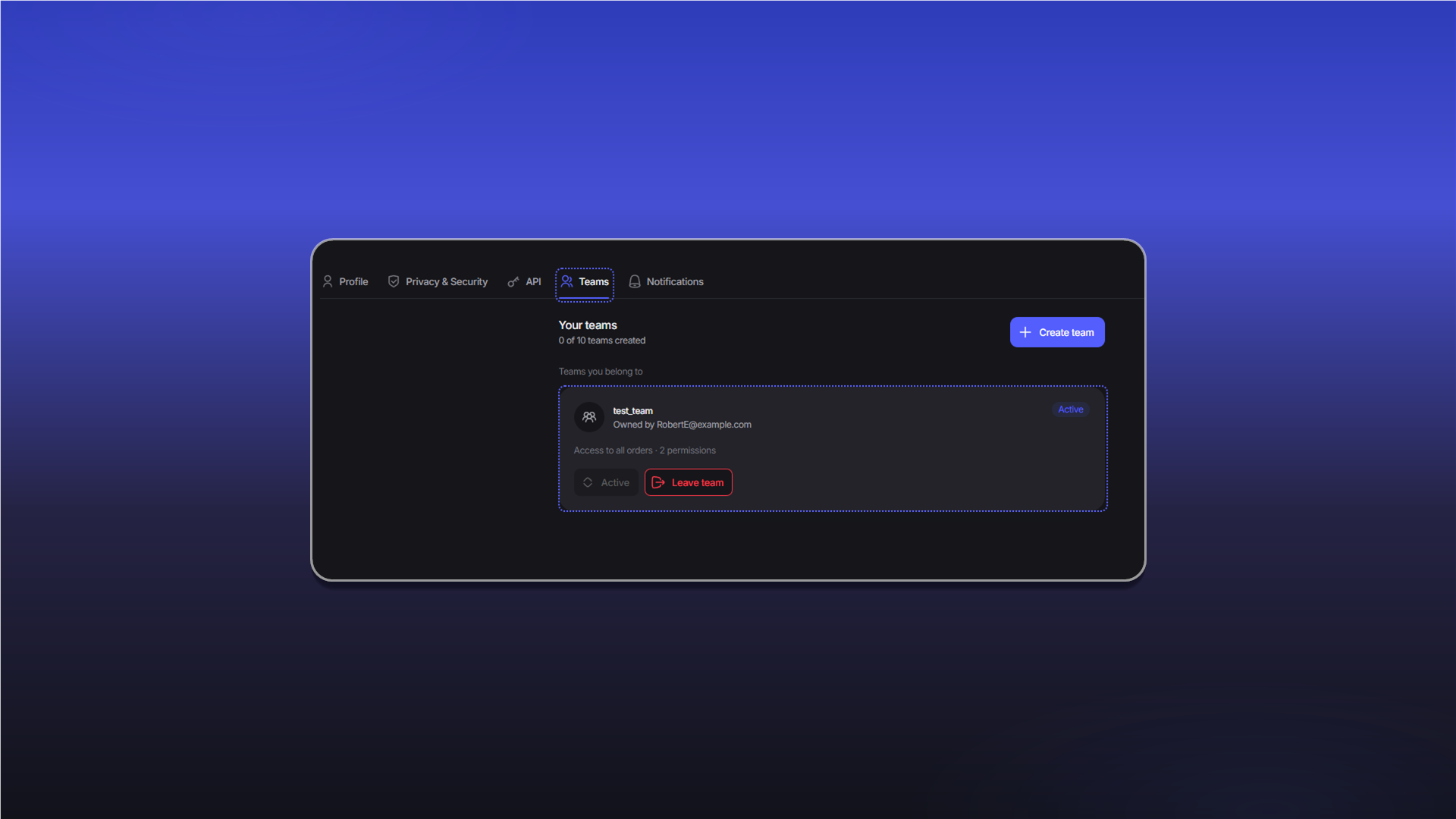Click Leave team red button text
The height and width of the screenshot is (819, 1456).
pos(698,482)
